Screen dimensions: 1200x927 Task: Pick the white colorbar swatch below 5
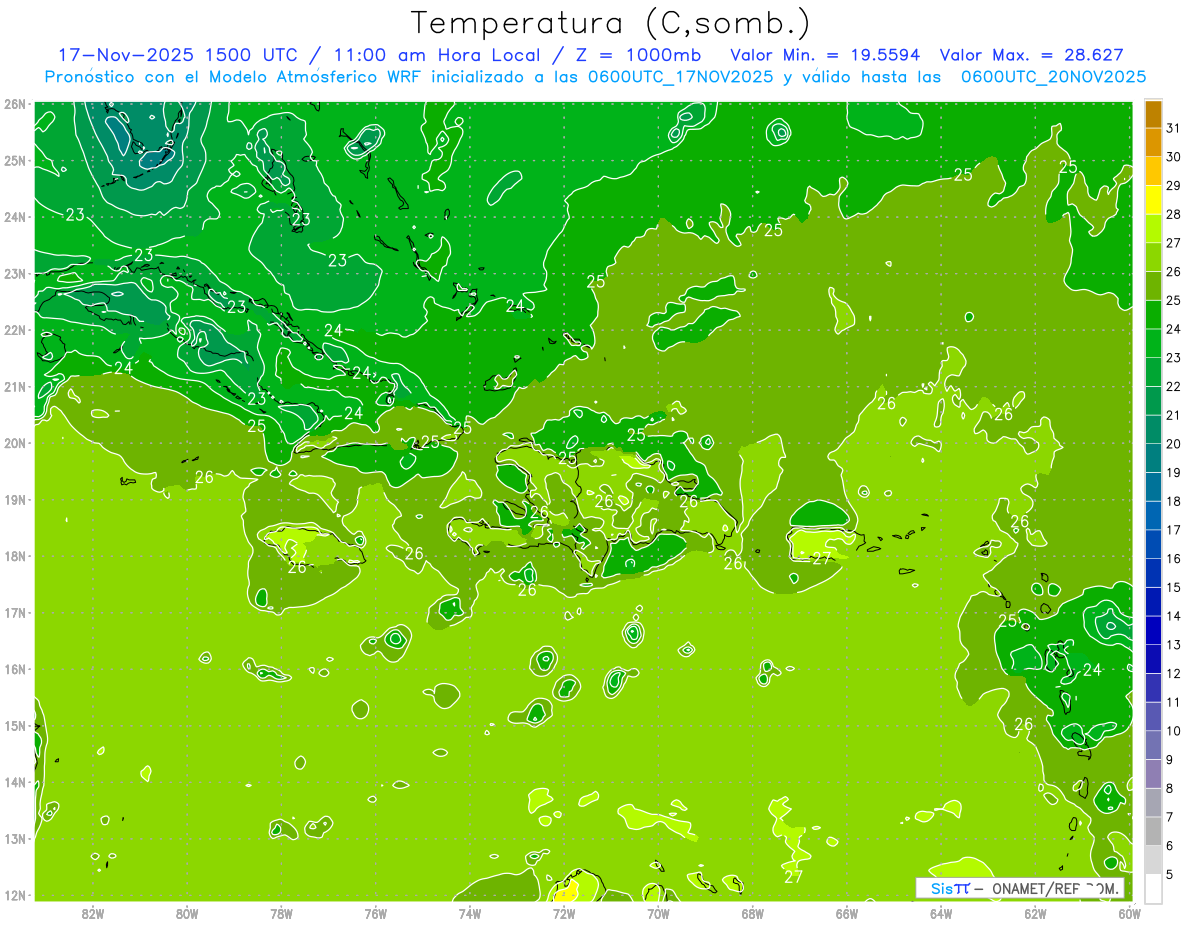coord(1153,888)
